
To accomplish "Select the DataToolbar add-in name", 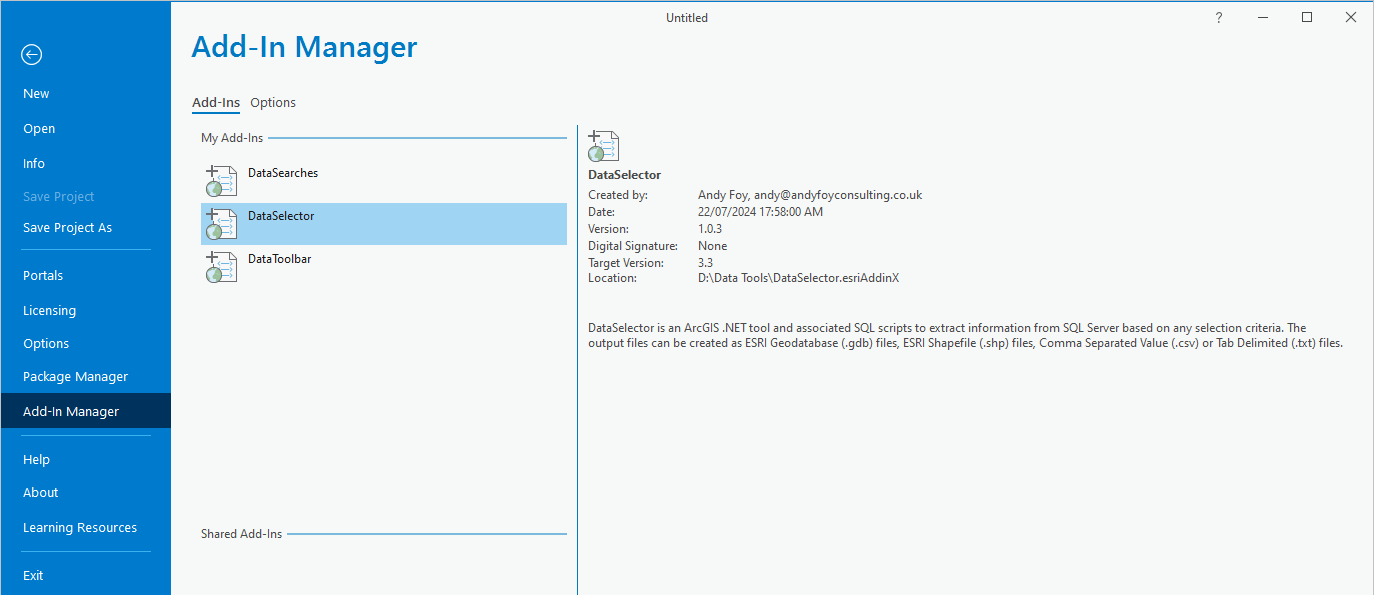I will point(279,259).
